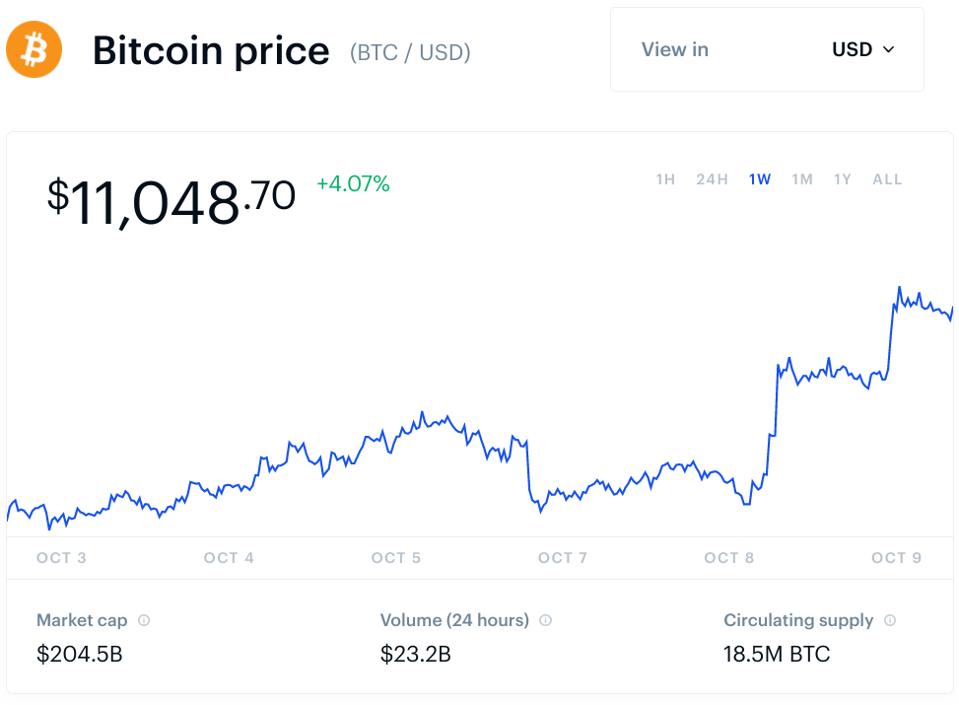This screenshot has height=705, width=959.
Task: Select the 1W time range tab
Action: [x=760, y=180]
